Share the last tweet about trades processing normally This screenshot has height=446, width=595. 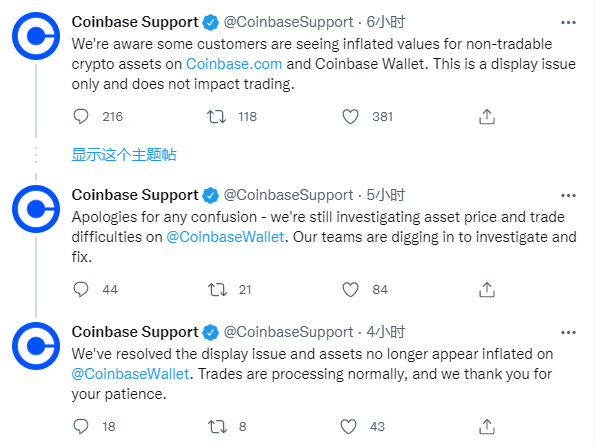coord(487,427)
